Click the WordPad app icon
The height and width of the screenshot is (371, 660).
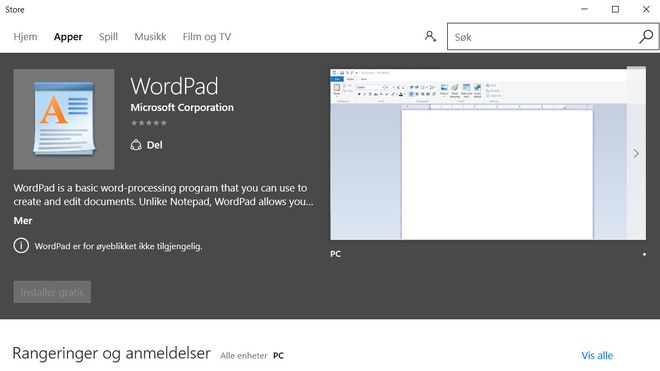pos(64,119)
